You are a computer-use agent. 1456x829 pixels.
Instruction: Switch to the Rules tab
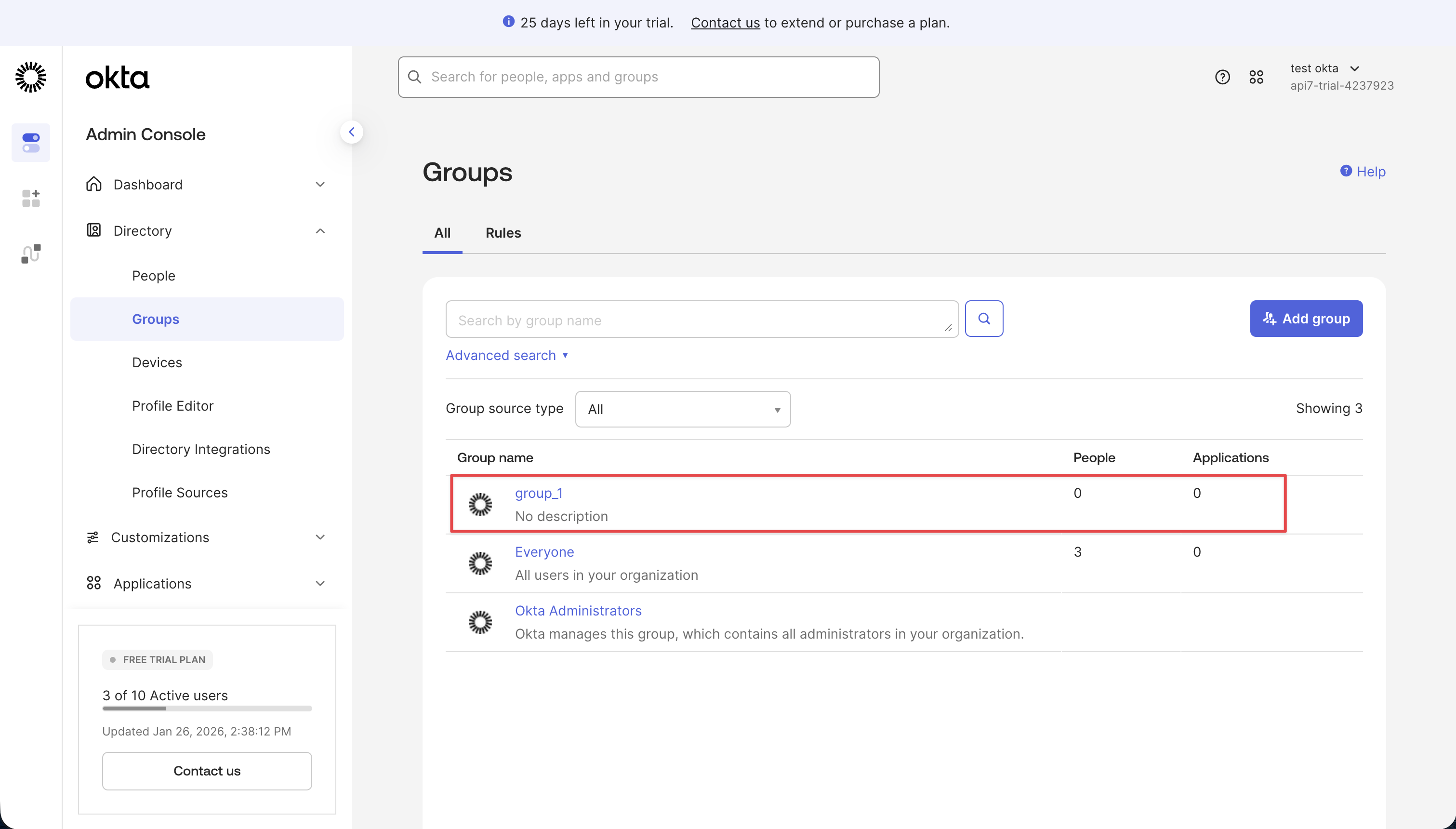click(503, 233)
